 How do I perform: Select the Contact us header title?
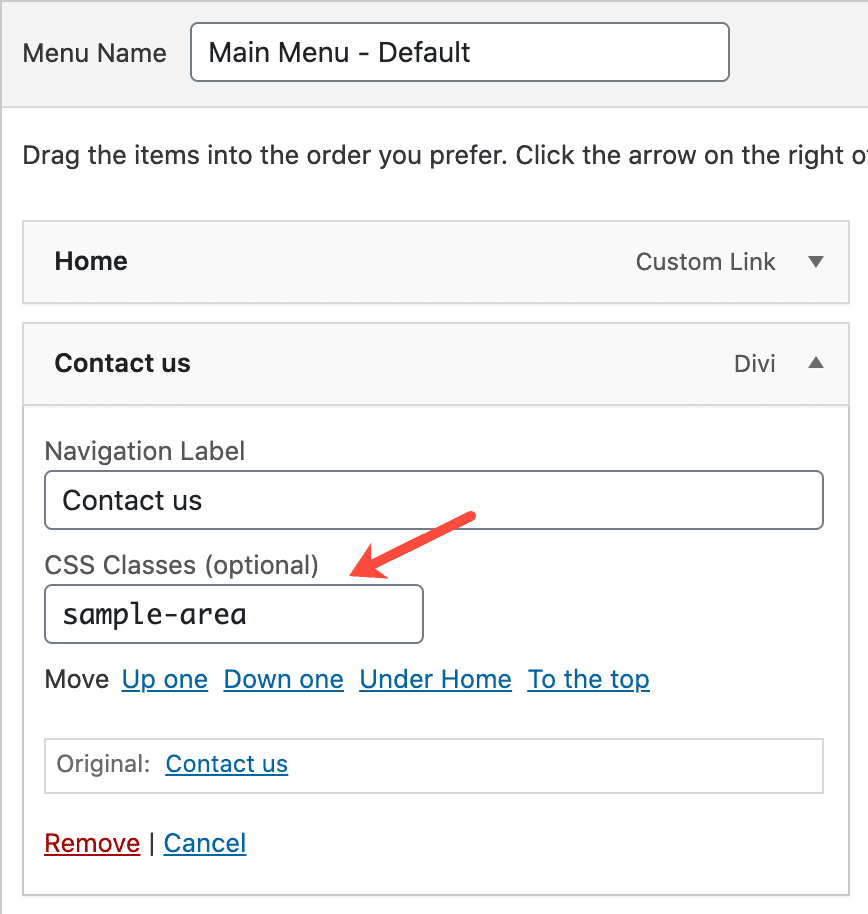(122, 363)
